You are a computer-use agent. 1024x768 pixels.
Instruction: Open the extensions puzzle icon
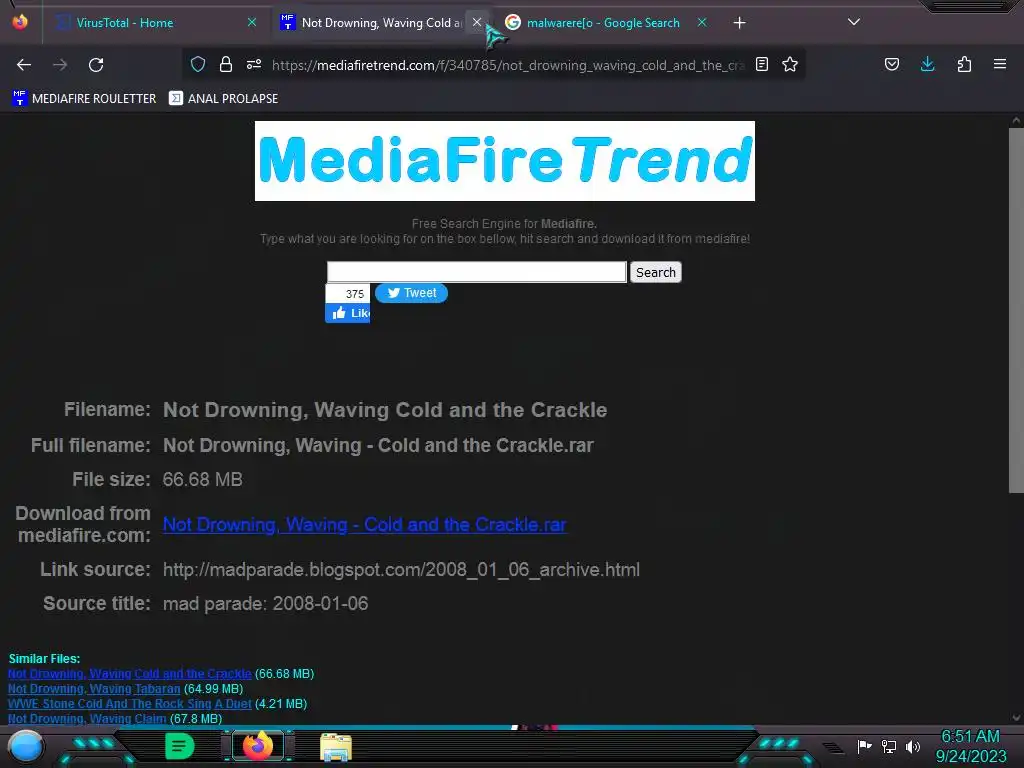click(x=964, y=64)
